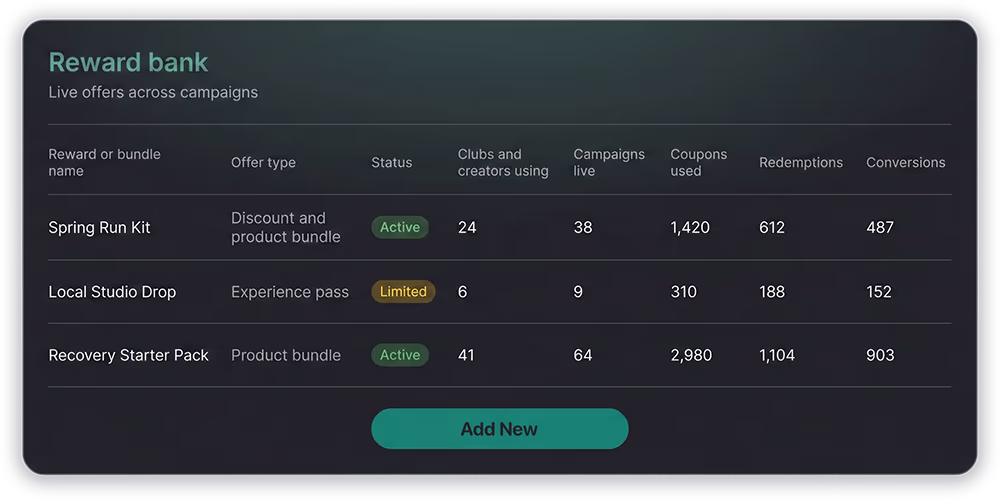Click the 1,104 redemptions value
The height and width of the screenshot is (500, 1000).
[x=777, y=355]
